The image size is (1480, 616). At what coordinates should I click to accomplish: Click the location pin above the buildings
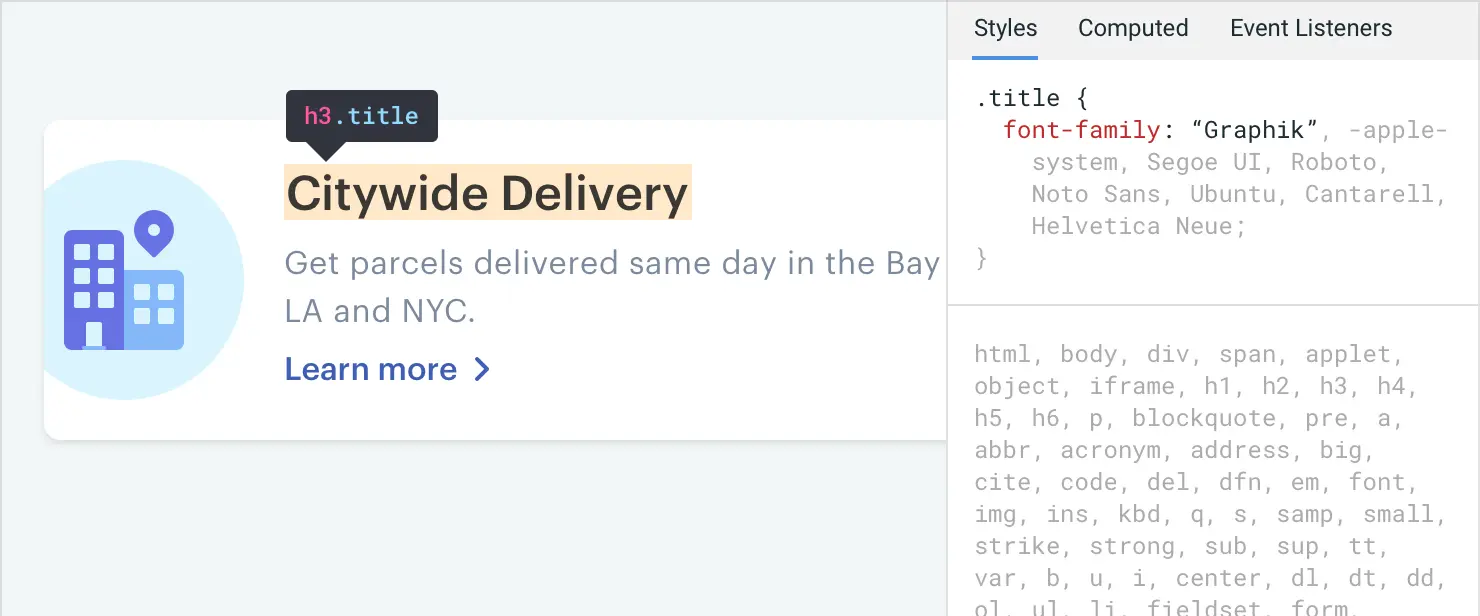click(x=153, y=231)
